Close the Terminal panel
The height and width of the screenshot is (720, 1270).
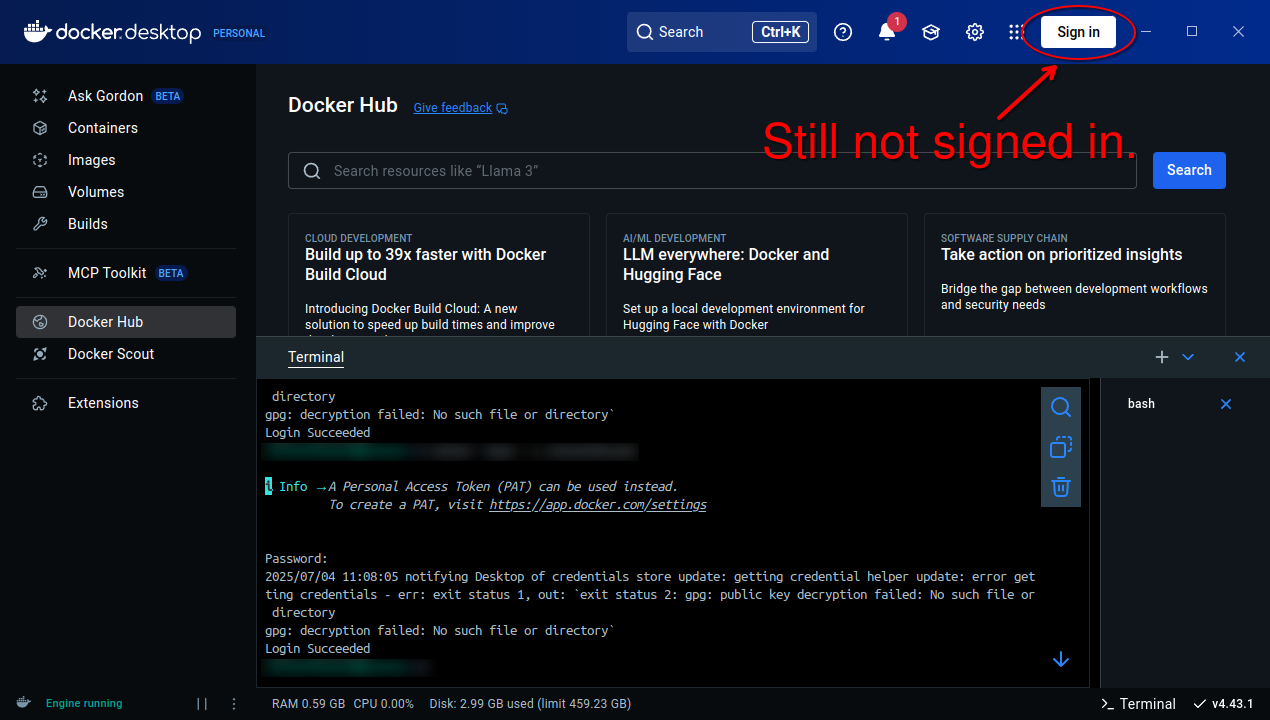1240,357
